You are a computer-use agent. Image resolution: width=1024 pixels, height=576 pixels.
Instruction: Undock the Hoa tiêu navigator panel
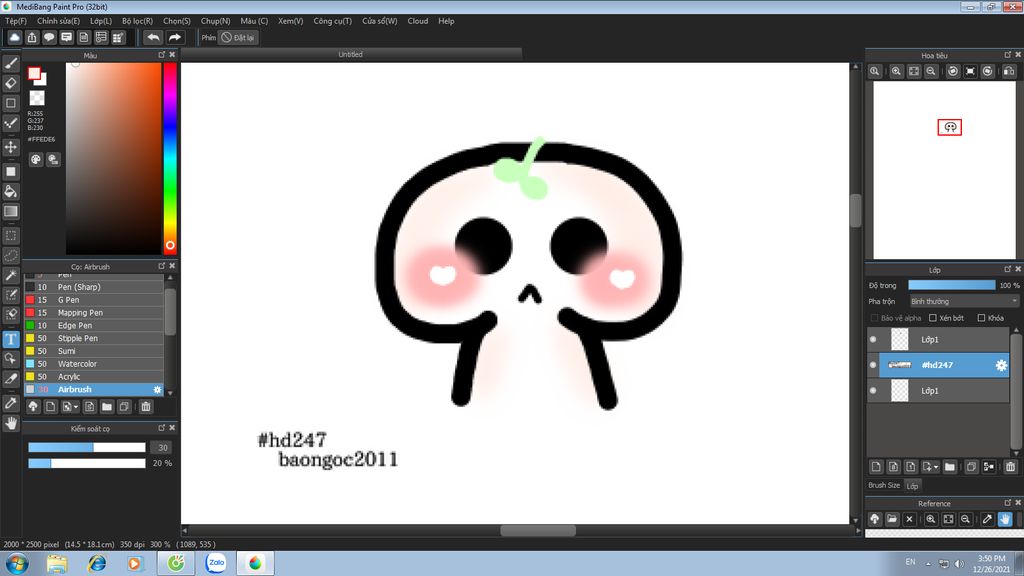tap(1007, 55)
